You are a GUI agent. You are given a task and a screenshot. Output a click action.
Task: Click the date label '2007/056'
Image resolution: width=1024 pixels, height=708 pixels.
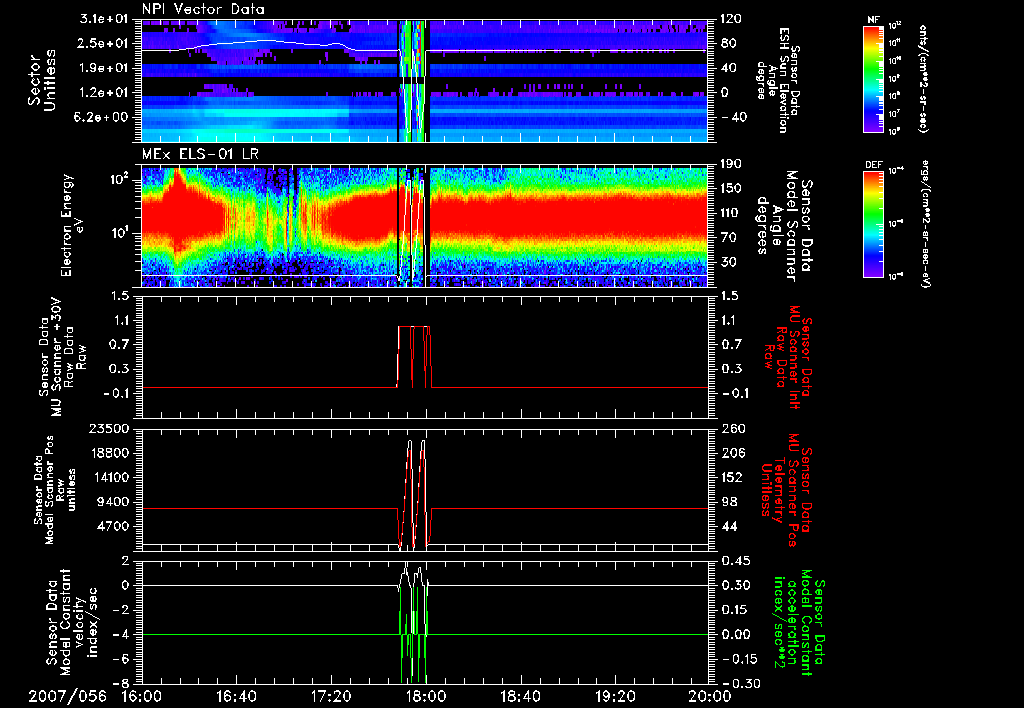[67, 696]
